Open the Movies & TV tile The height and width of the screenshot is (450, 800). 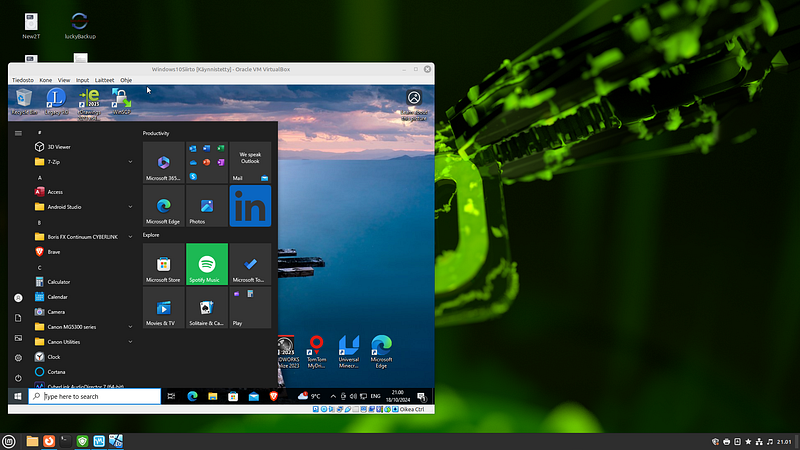coord(163,307)
